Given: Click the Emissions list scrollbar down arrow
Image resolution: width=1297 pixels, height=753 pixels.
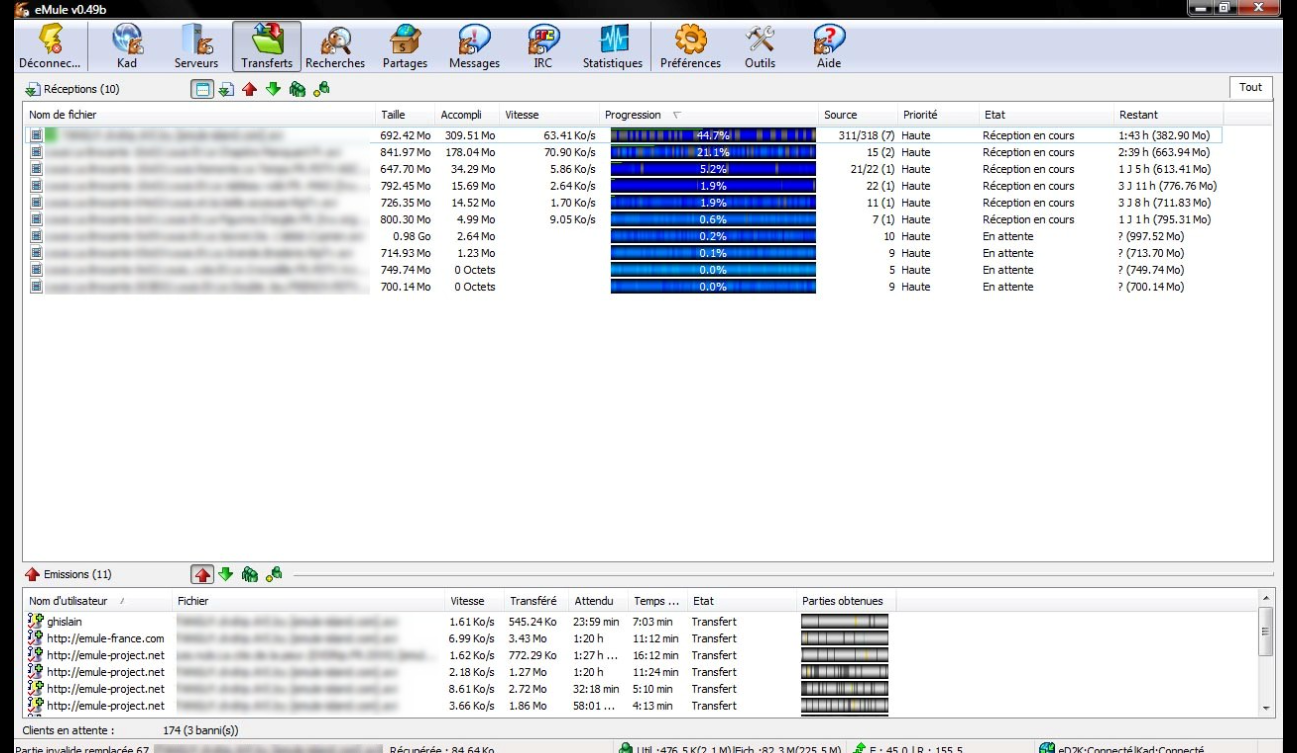Looking at the screenshot, I should [1266, 708].
